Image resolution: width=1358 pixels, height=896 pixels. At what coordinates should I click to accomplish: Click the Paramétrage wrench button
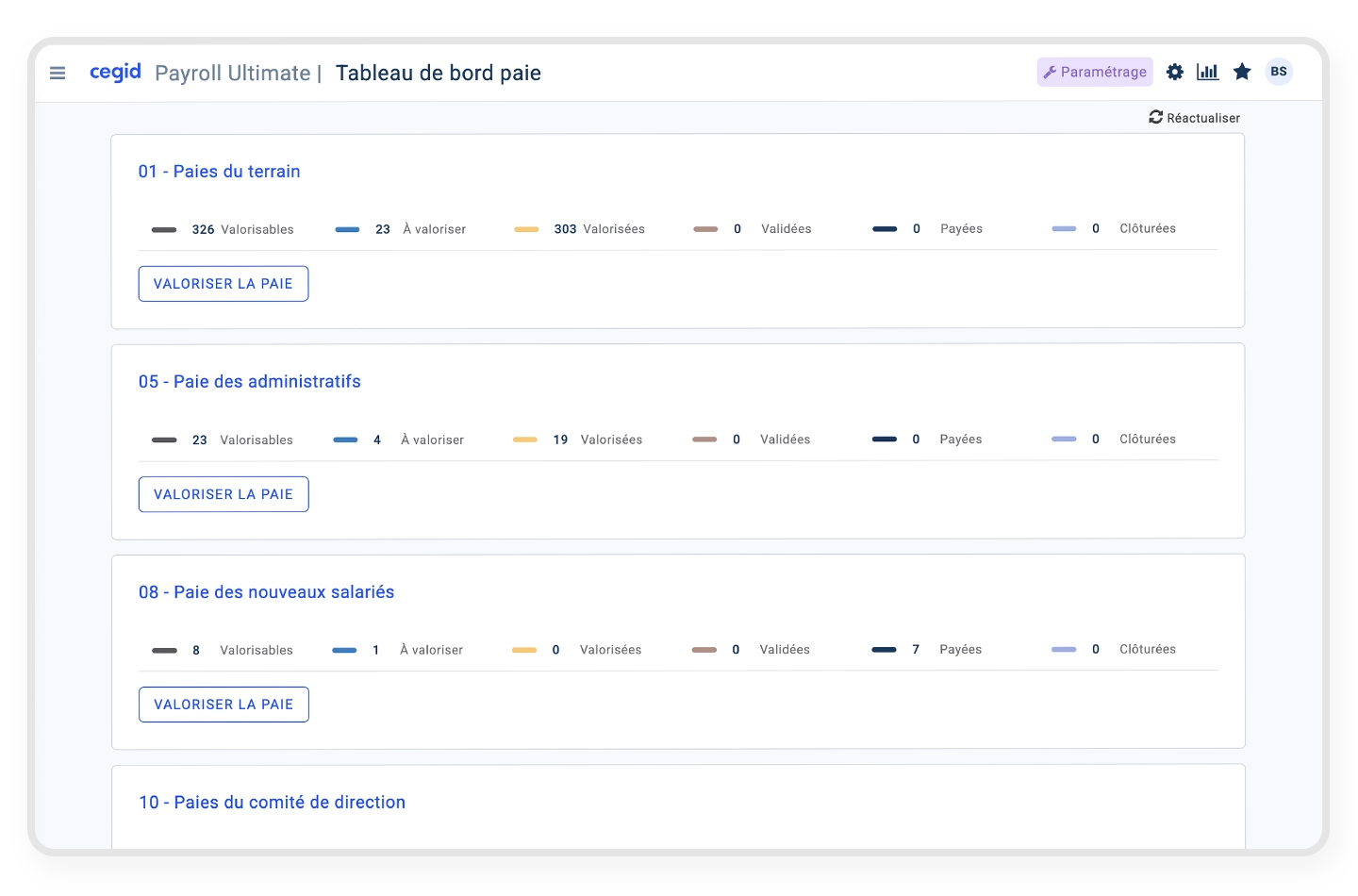click(1094, 72)
